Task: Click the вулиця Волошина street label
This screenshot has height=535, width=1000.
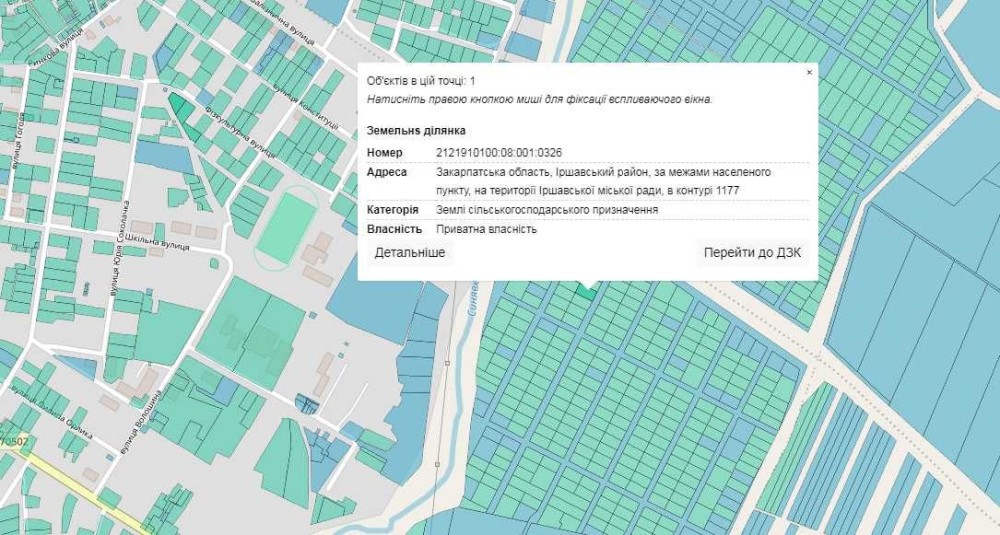Action: tap(148, 419)
